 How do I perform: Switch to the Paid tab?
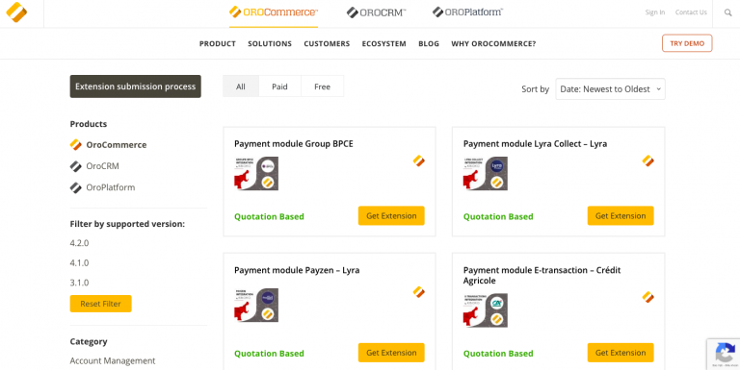click(x=279, y=86)
